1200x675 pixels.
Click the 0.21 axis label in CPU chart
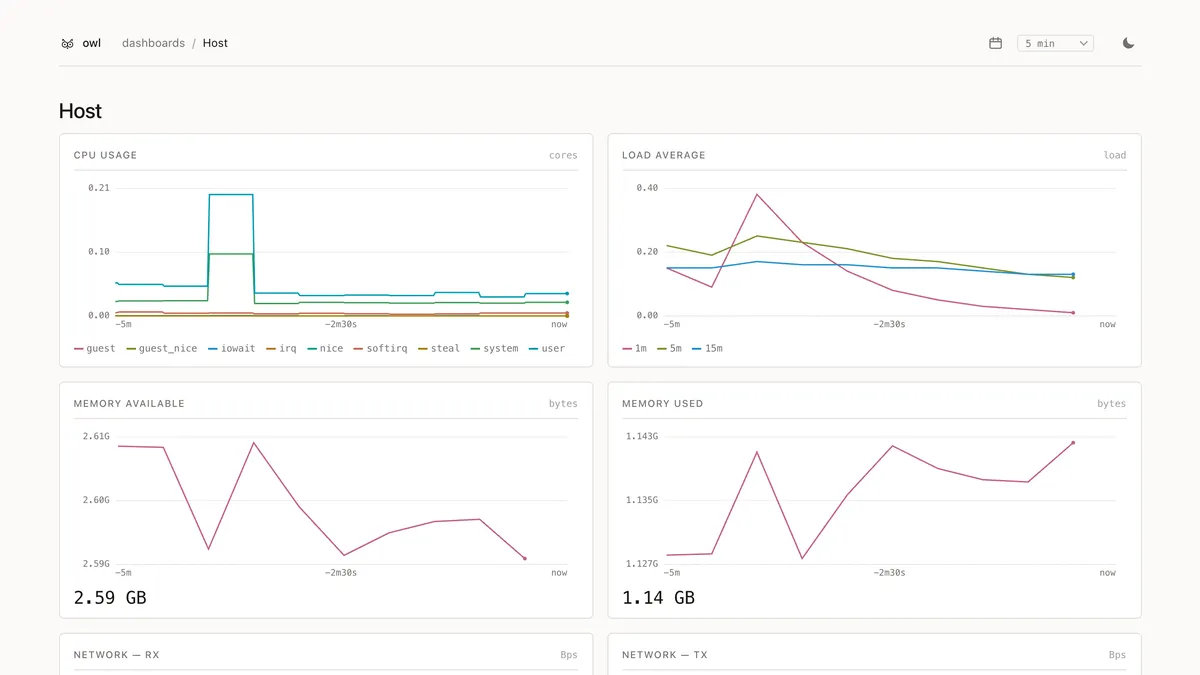99,188
